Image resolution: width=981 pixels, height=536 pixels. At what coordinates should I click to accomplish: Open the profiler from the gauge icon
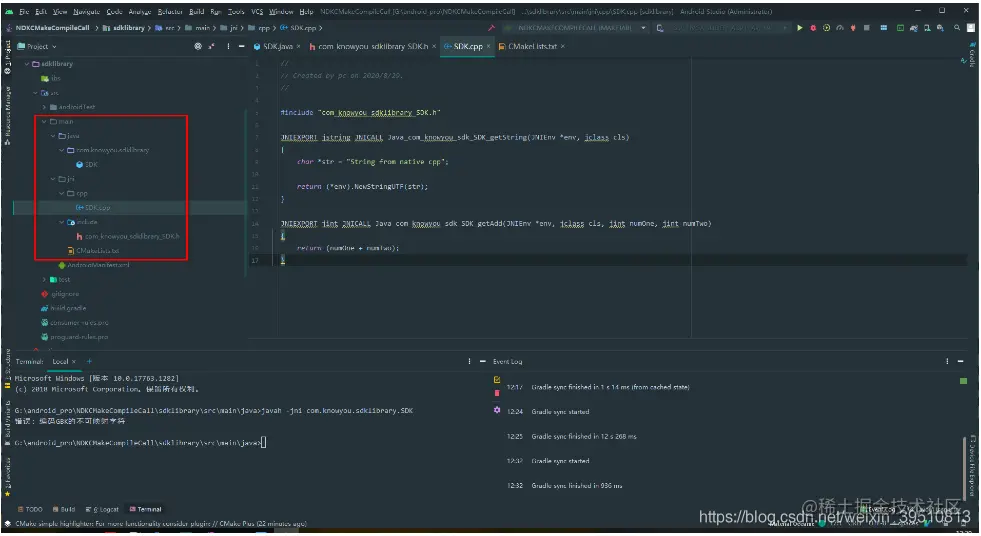coord(840,28)
